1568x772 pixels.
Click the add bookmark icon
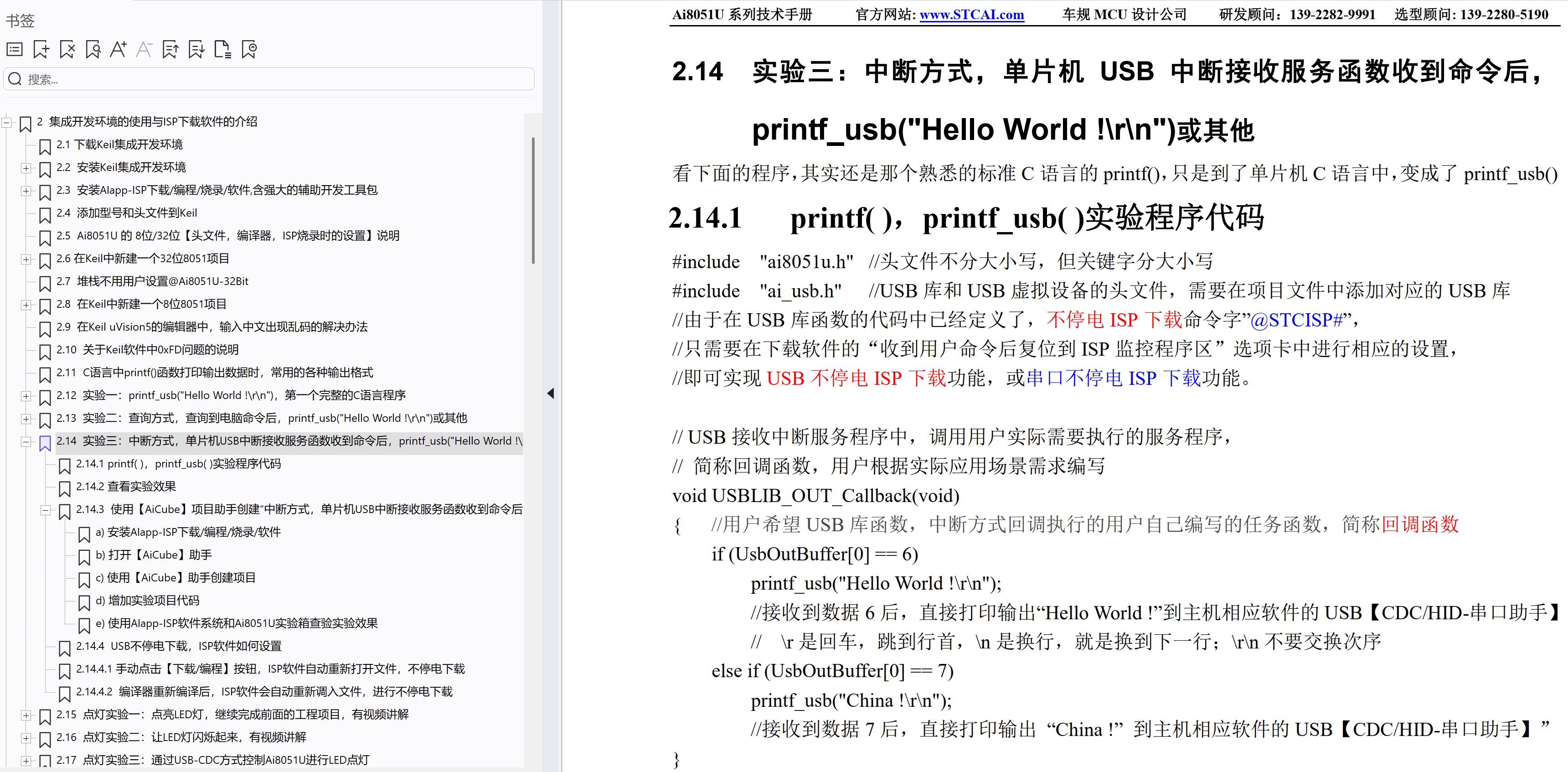pyautogui.click(x=41, y=49)
